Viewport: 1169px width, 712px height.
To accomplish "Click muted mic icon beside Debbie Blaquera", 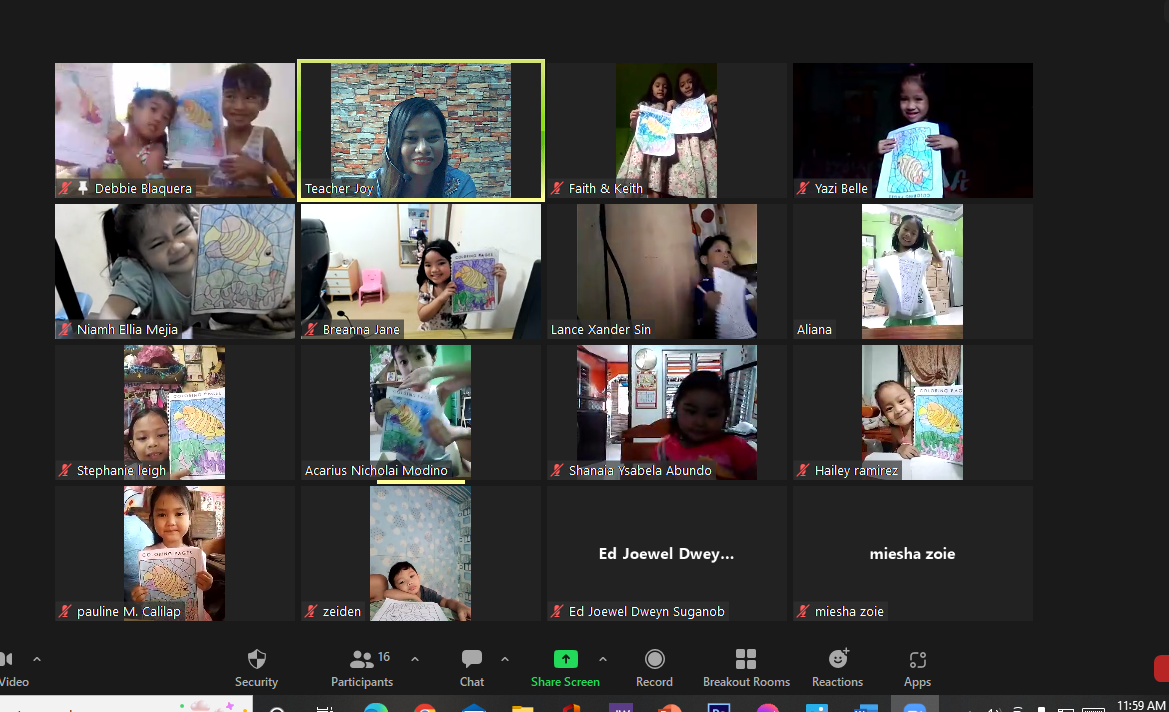I will tap(65, 188).
